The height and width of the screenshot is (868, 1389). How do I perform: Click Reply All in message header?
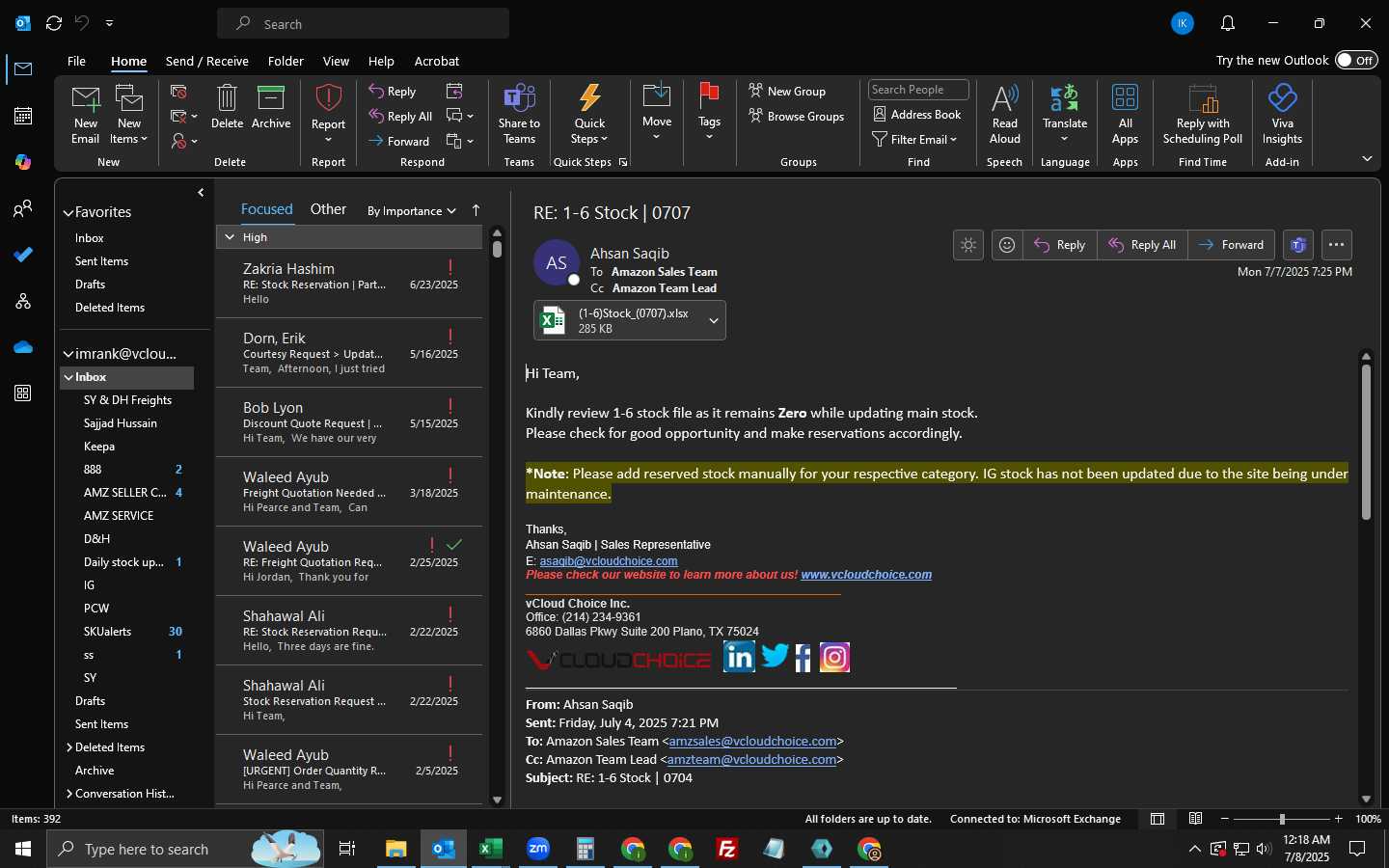click(1142, 245)
